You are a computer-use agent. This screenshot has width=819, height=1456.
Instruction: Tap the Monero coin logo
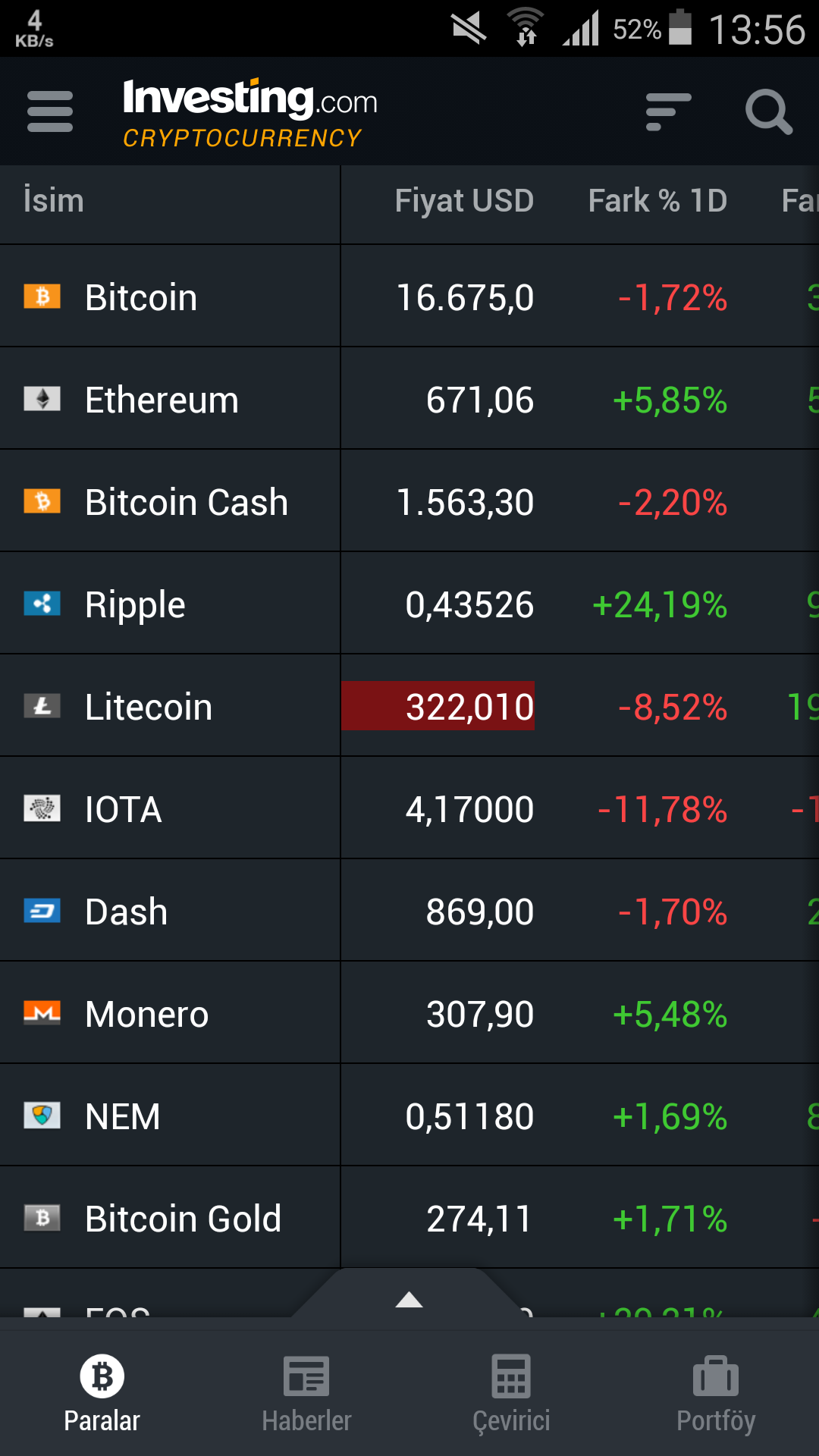point(42,1013)
